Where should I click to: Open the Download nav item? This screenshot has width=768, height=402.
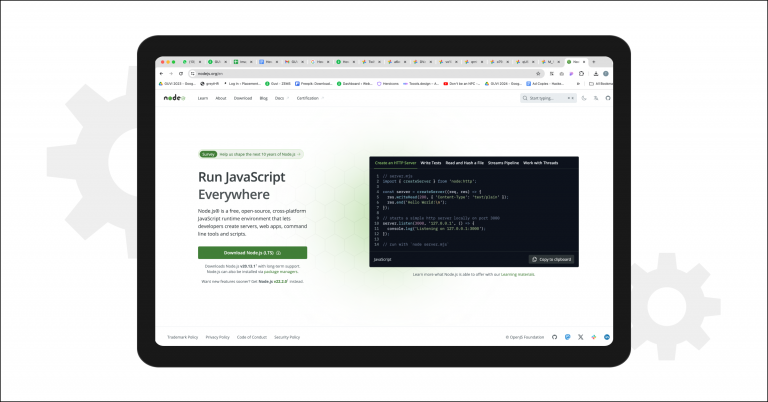[243, 98]
